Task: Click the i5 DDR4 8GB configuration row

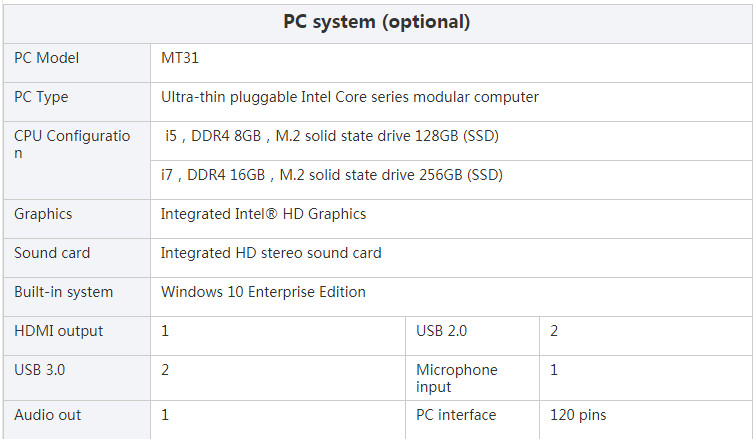Action: pos(331,136)
